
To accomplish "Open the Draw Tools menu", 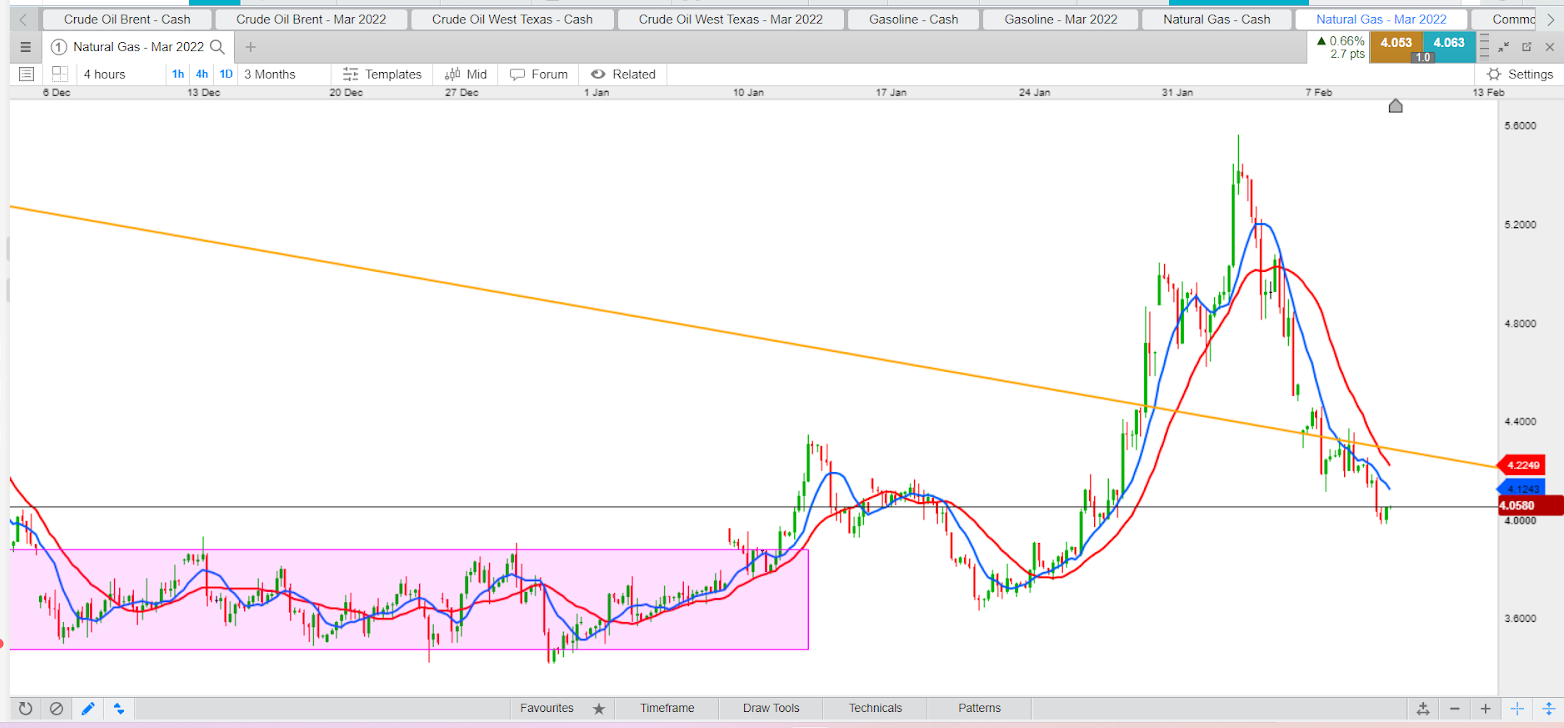I will click(771, 708).
